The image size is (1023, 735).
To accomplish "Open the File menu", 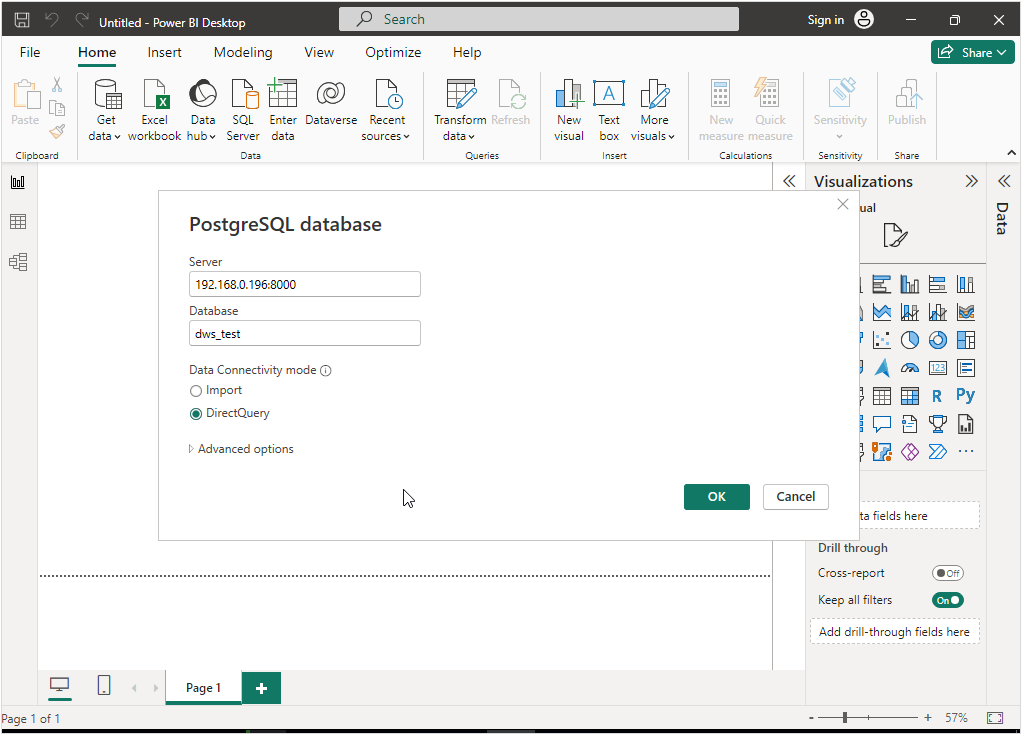I will click(x=30, y=52).
